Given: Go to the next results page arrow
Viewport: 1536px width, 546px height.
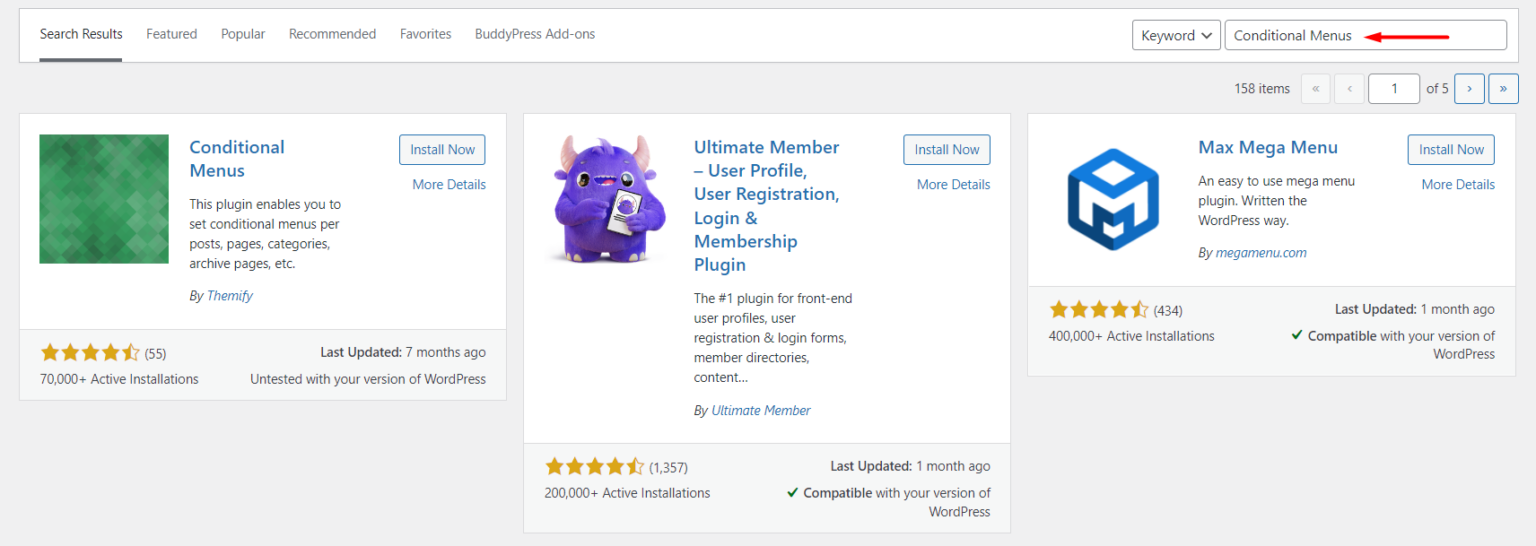Looking at the screenshot, I should 1469,89.
